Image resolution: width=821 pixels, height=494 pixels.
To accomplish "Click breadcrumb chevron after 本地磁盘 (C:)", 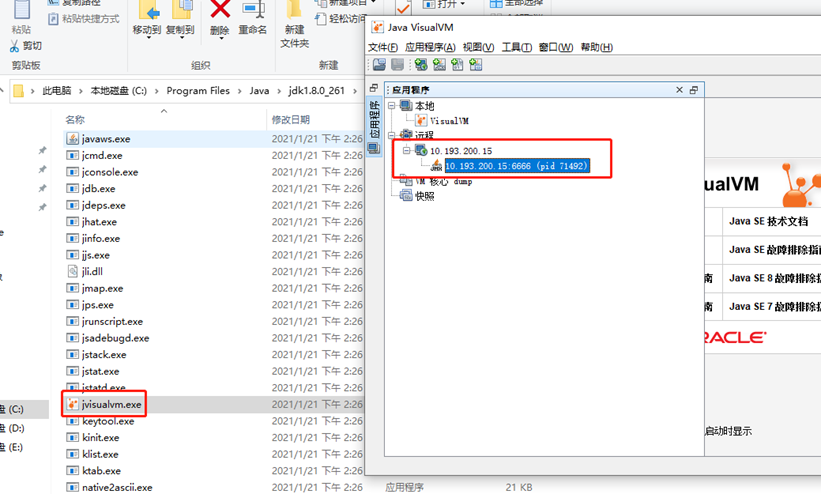I will [x=156, y=91].
